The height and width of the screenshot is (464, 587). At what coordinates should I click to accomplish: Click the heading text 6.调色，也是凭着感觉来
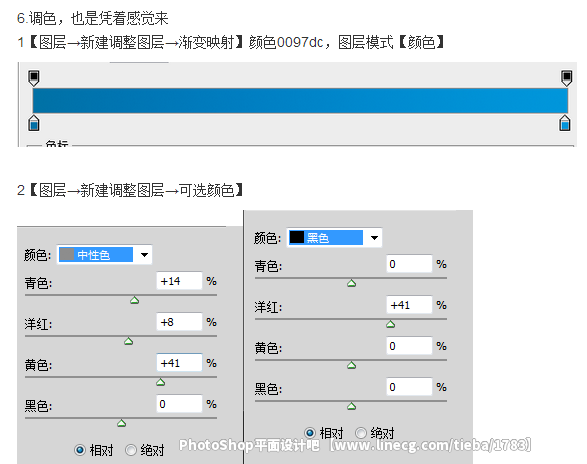coord(92,18)
